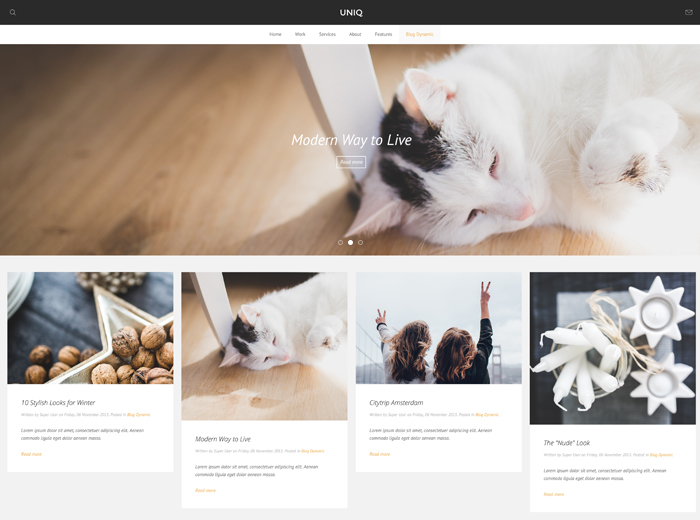Click the search magnifier icon in header
Screen dimensions: 700x520
pos(13,12)
